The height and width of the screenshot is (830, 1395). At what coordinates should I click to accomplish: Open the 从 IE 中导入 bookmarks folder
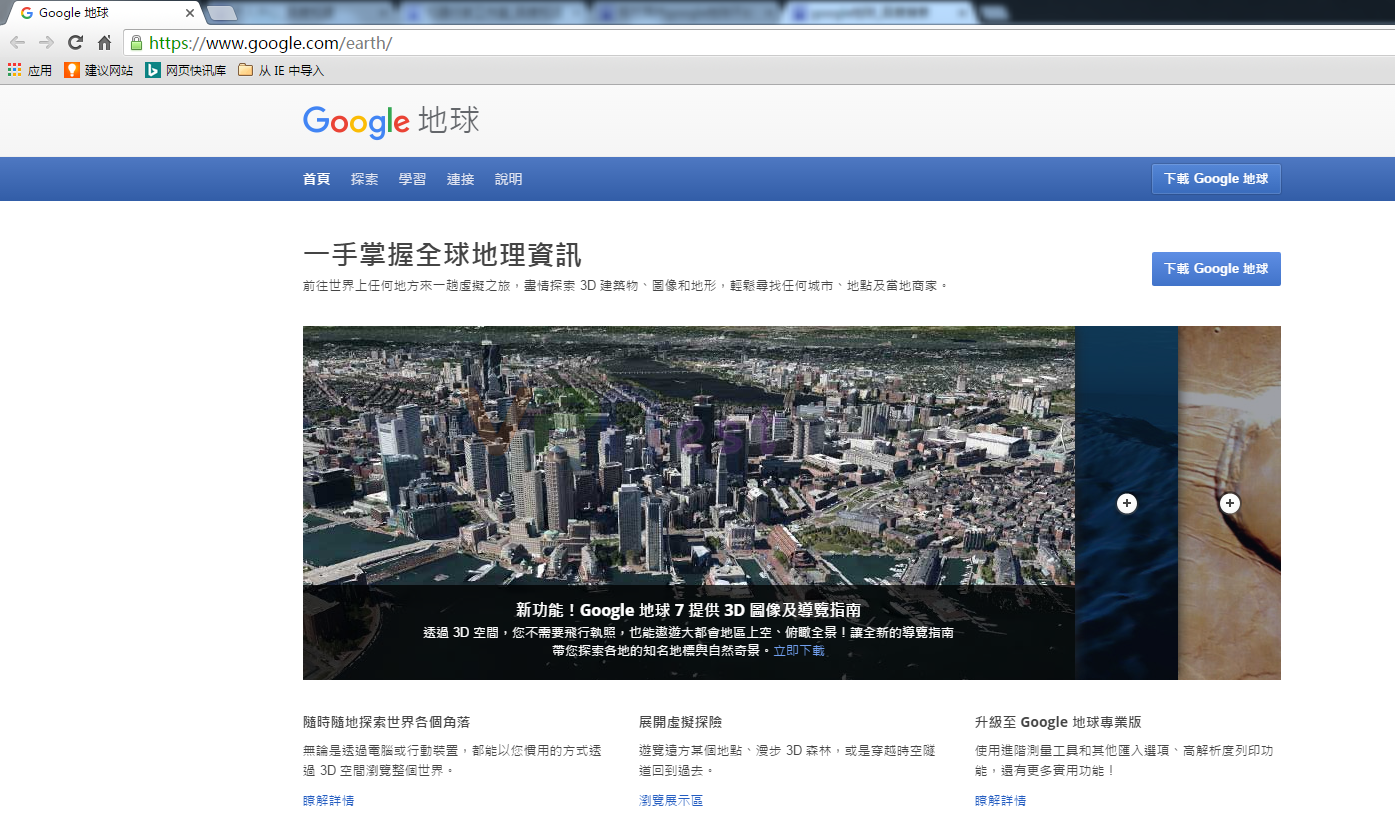[281, 70]
